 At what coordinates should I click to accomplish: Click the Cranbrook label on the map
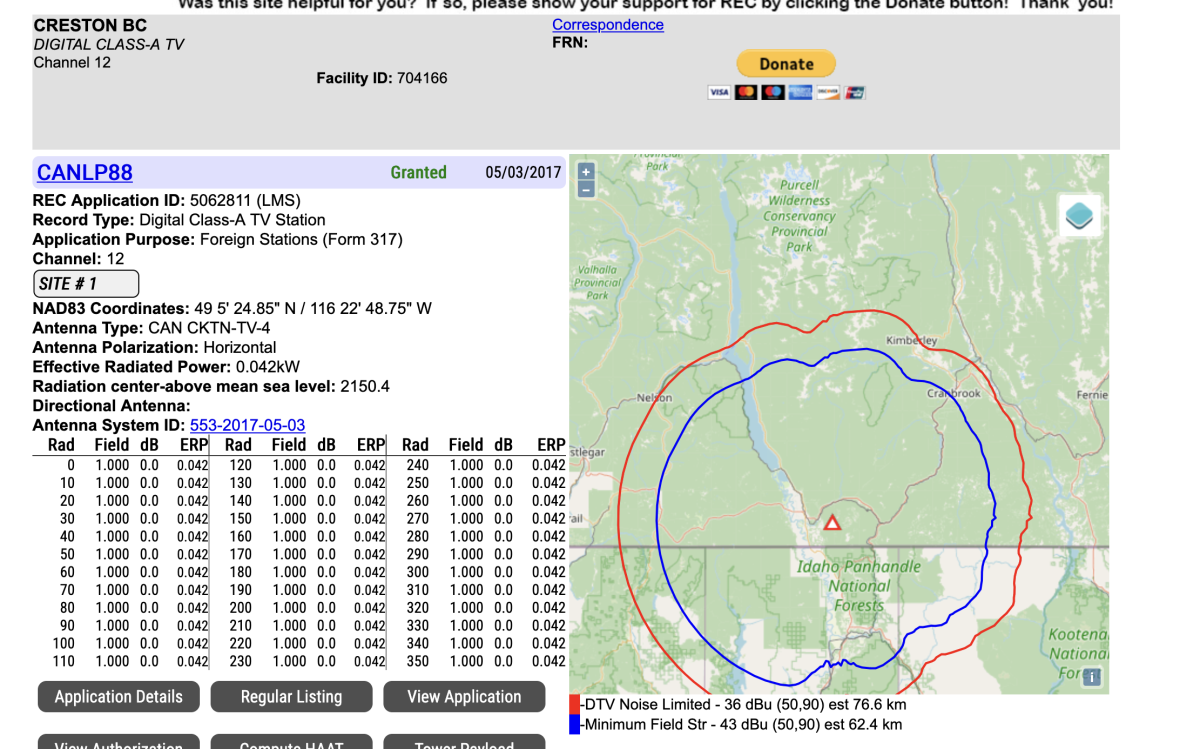coord(953,393)
